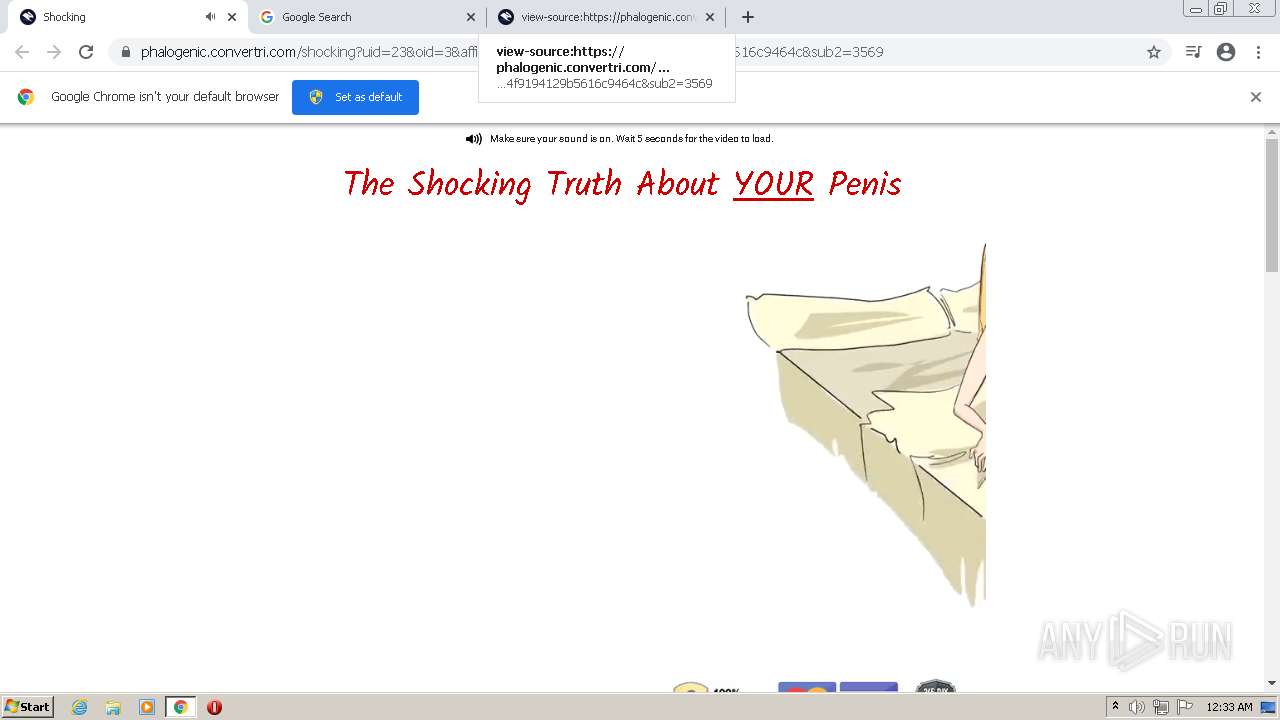Click the 12:33 AM clock
The width and height of the screenshot is (1280, 720).
[x=1229, y=707]
